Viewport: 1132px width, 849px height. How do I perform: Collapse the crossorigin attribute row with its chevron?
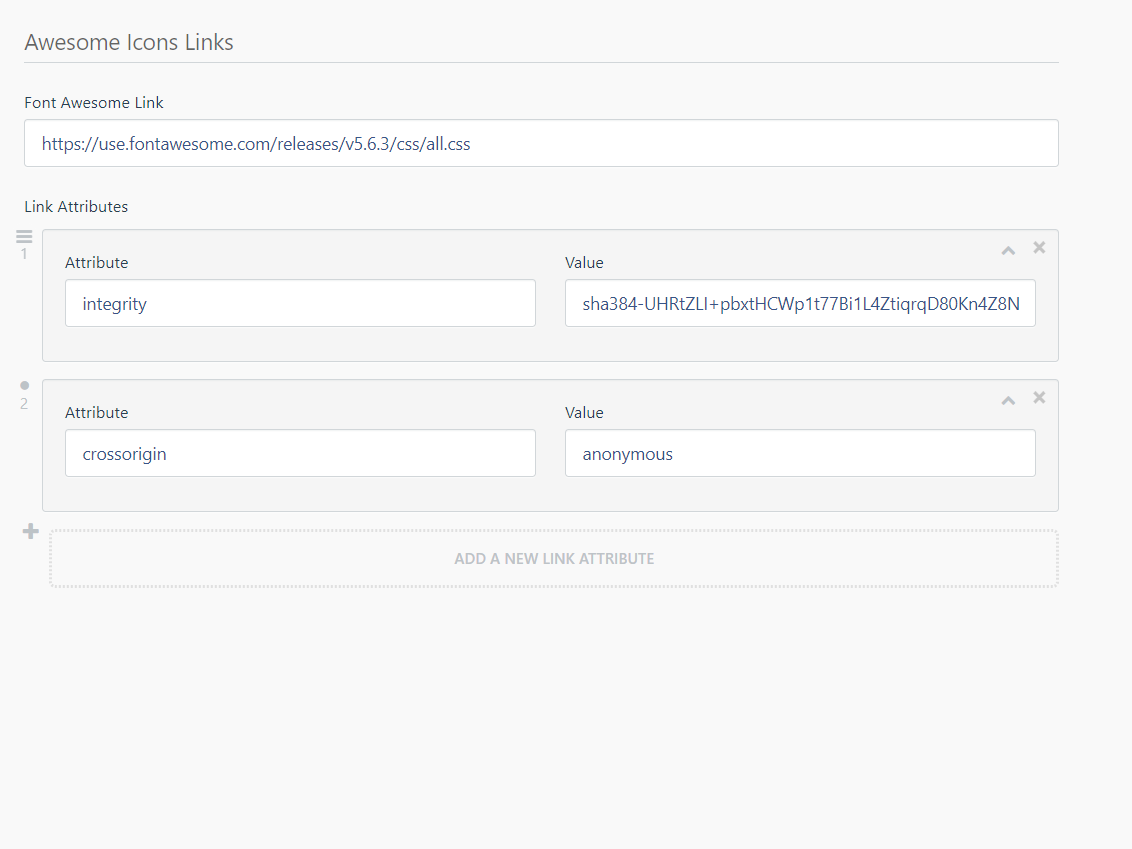click(1008, 400)
